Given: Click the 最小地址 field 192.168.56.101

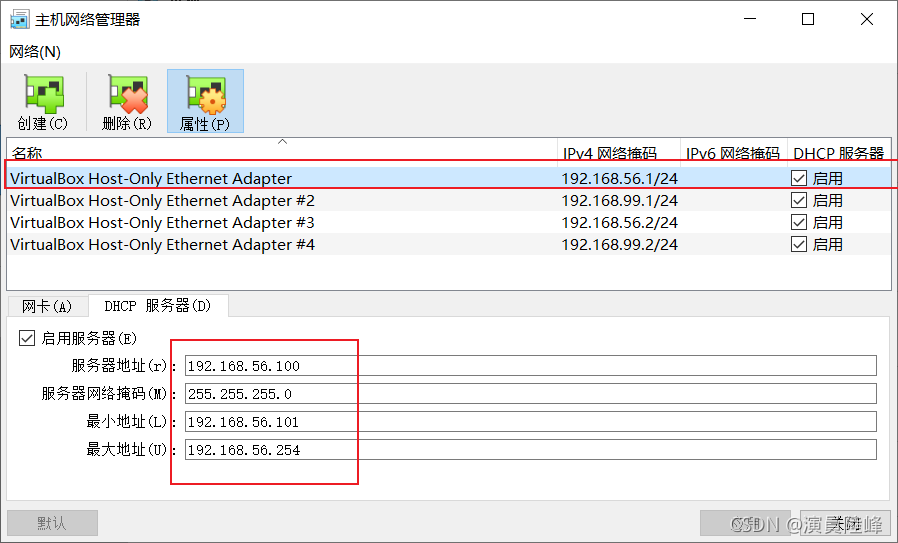Looking at the screenshot, I should coord(531,422).
